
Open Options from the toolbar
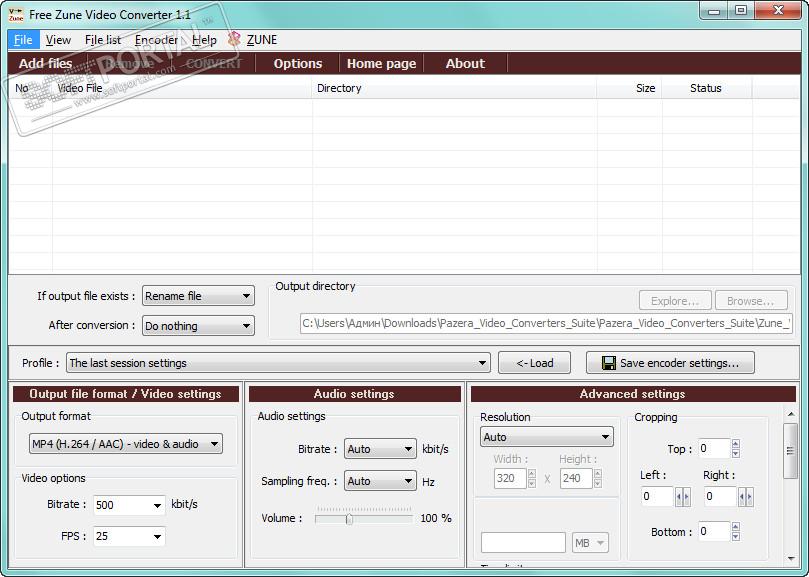[x=298, y=63]
